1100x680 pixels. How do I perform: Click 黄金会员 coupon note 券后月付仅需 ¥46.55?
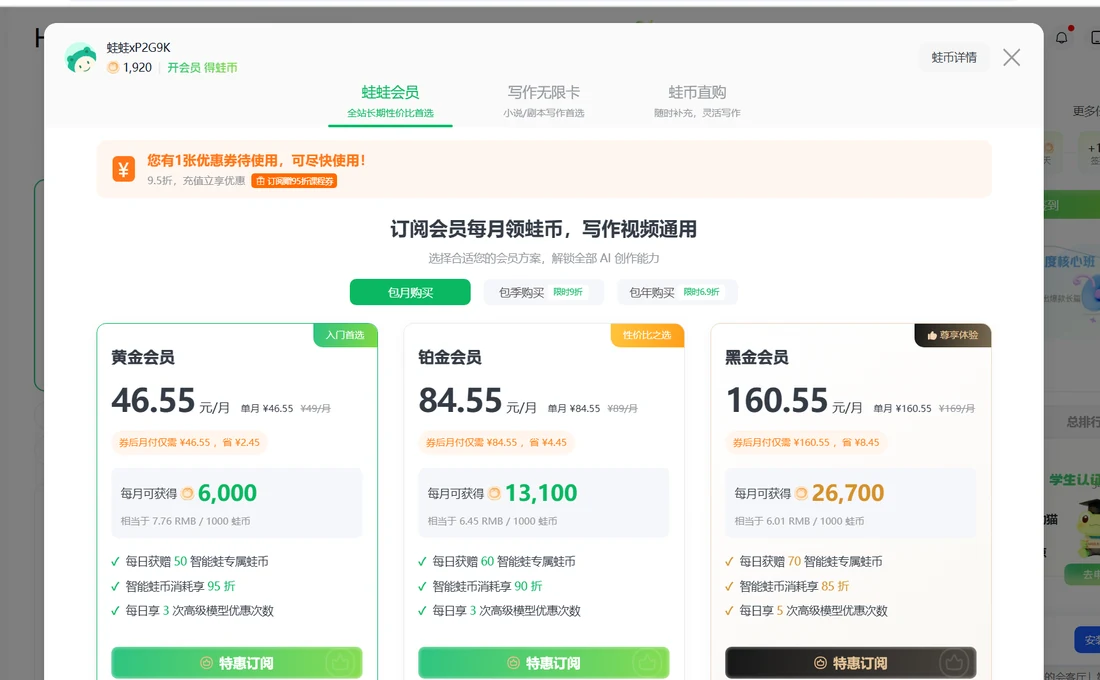coord(189,442)
